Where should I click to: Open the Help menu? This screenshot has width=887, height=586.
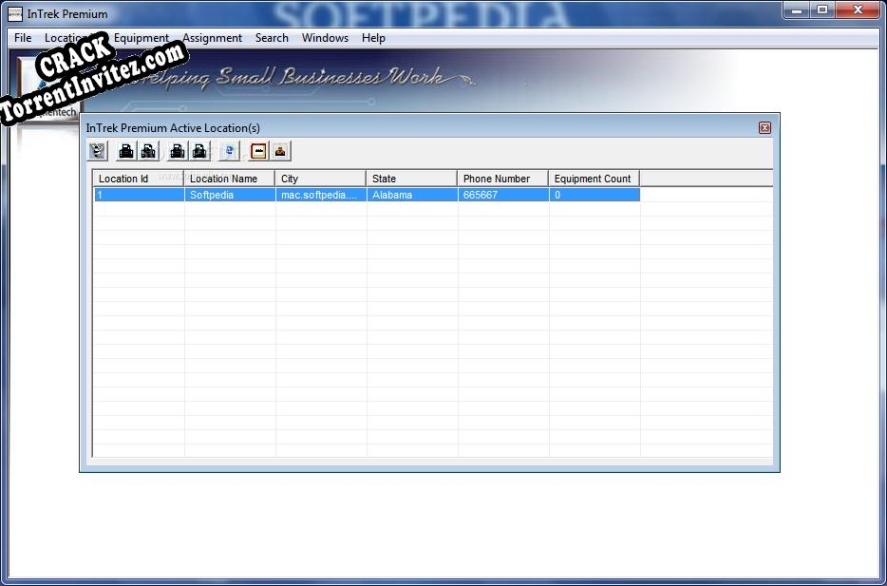click(x=373, y=37)
